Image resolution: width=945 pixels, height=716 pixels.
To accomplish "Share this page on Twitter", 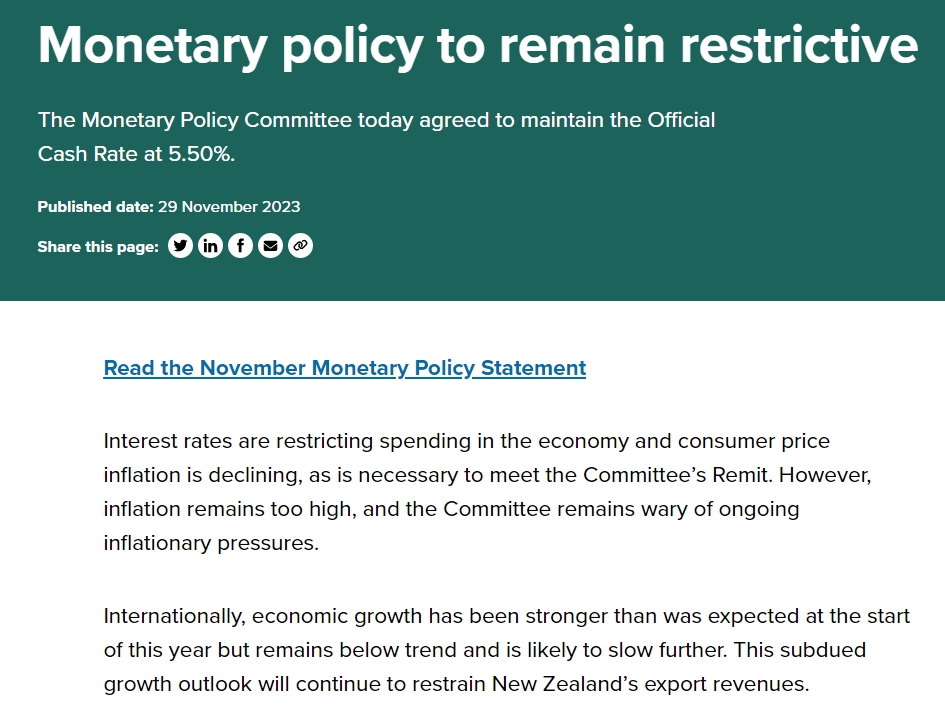I will click(180, 246).
